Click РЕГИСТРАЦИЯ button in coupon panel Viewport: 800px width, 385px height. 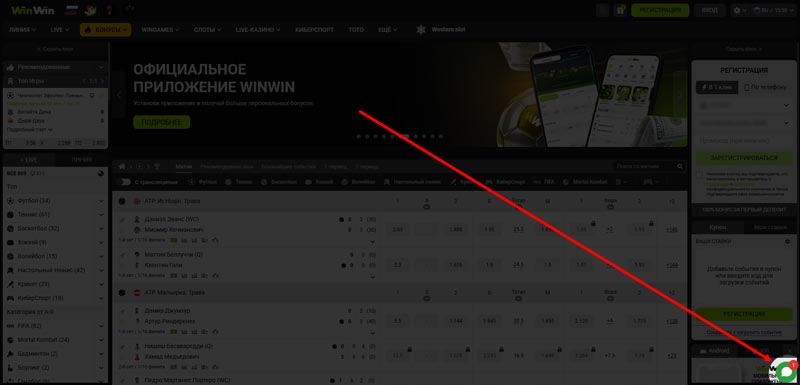(x=744, y=314)
